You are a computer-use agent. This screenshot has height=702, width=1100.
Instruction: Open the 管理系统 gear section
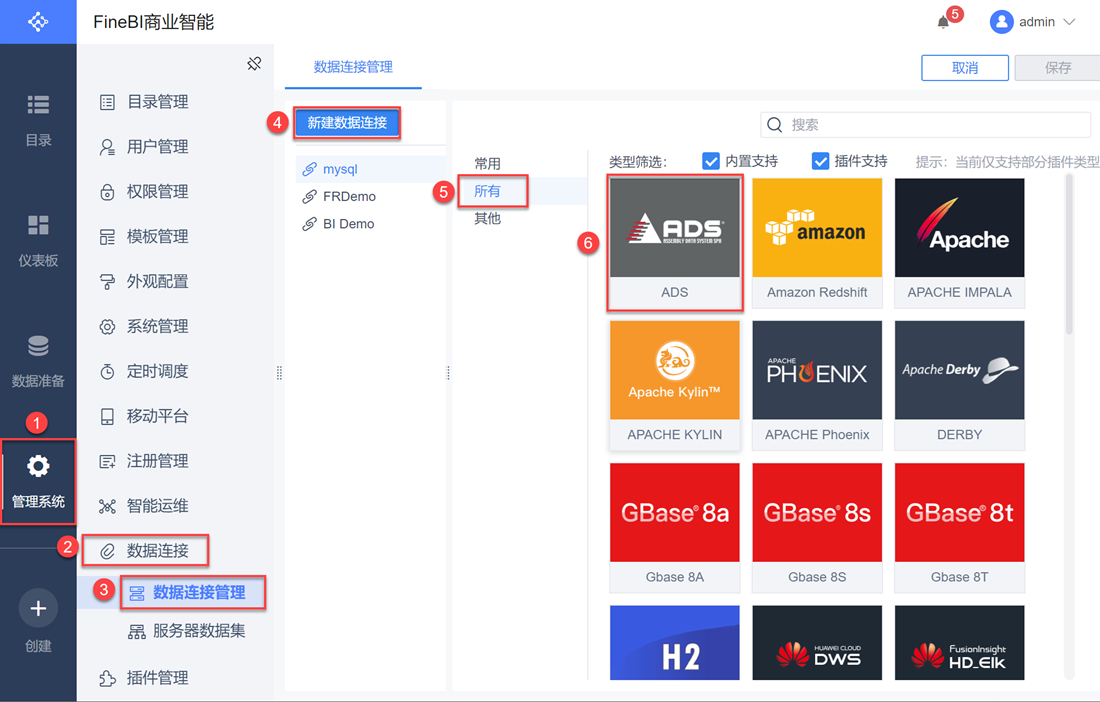[38, 481]
